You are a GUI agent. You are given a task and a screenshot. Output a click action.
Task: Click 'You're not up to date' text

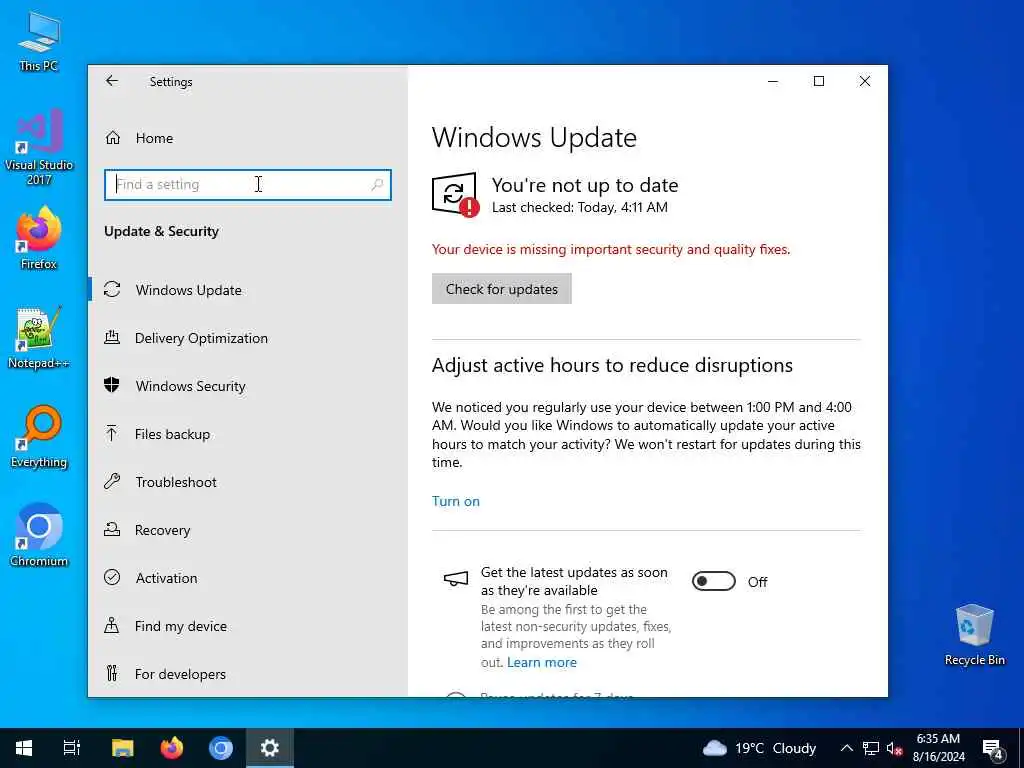585,185
